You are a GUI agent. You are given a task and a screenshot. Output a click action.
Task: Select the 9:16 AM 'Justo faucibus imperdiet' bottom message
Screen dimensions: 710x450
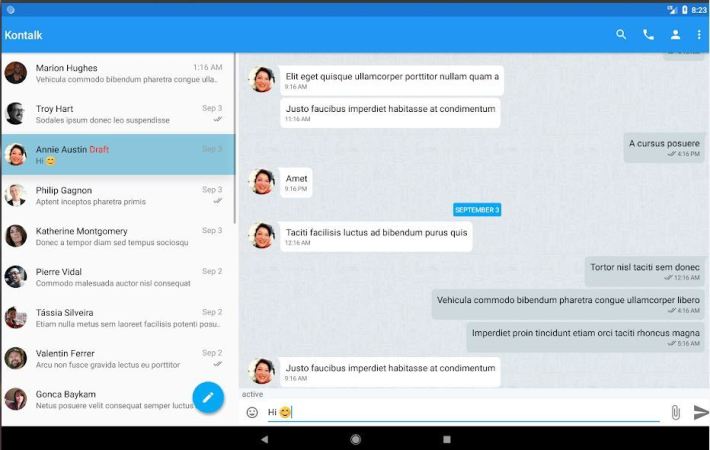coord(390,372)
